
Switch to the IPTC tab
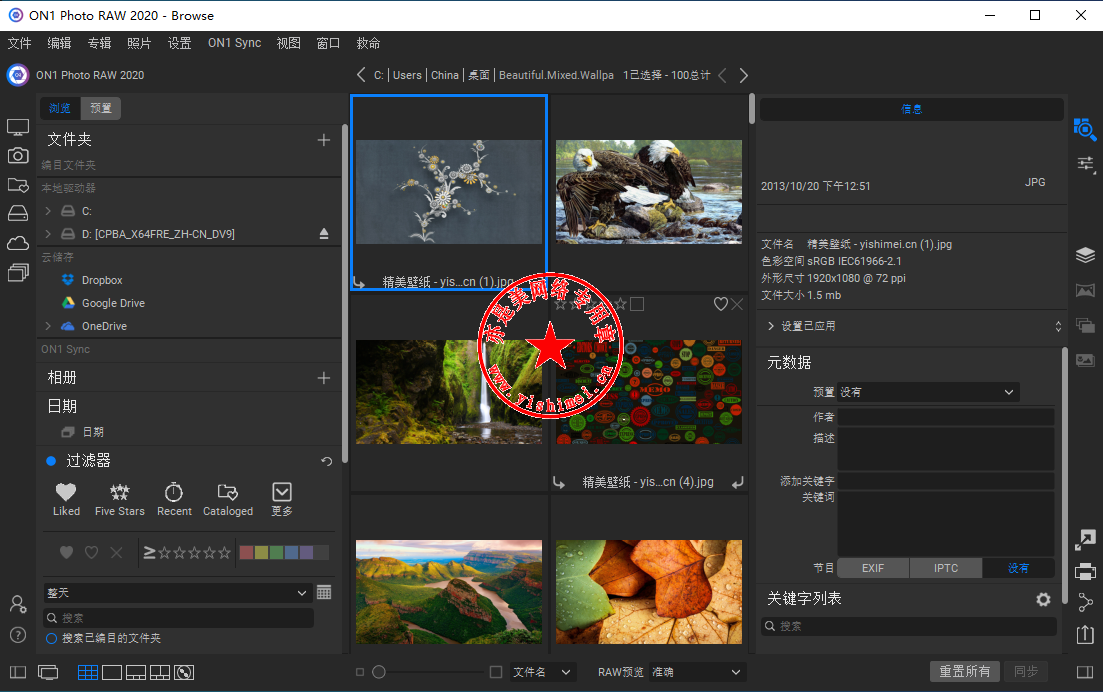(945, 568)
